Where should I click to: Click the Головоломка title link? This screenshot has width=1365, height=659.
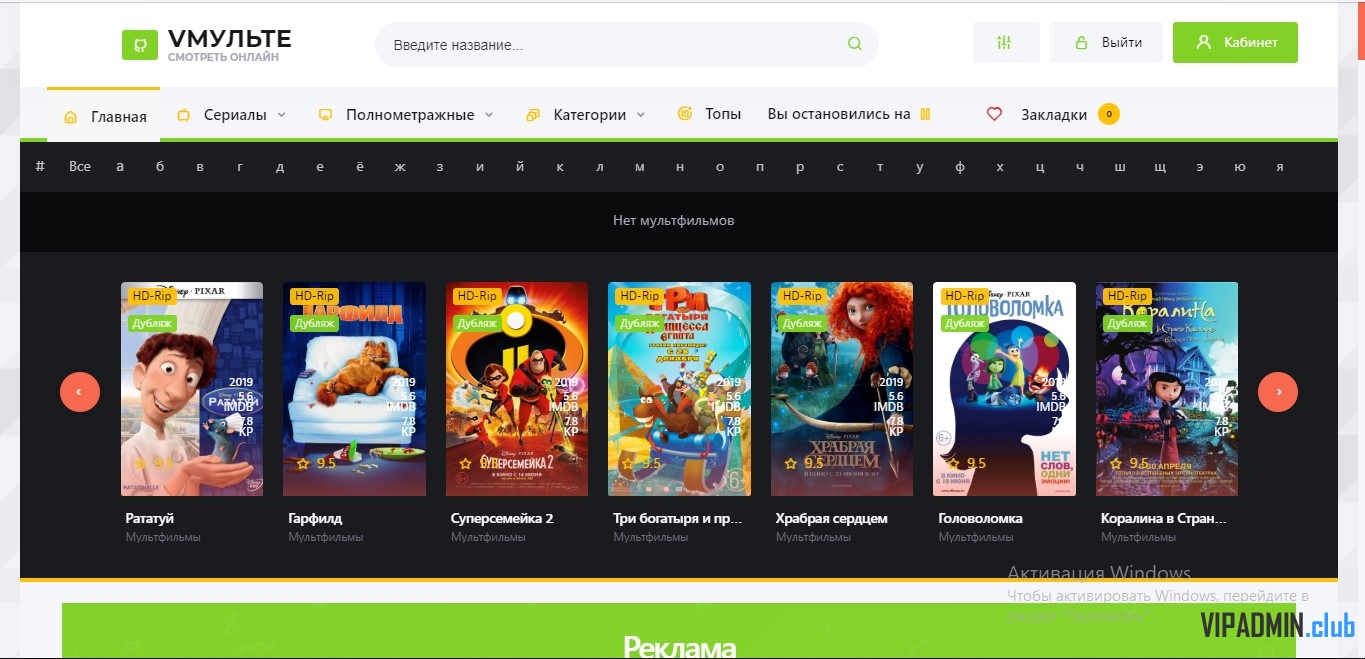(980, 518)
